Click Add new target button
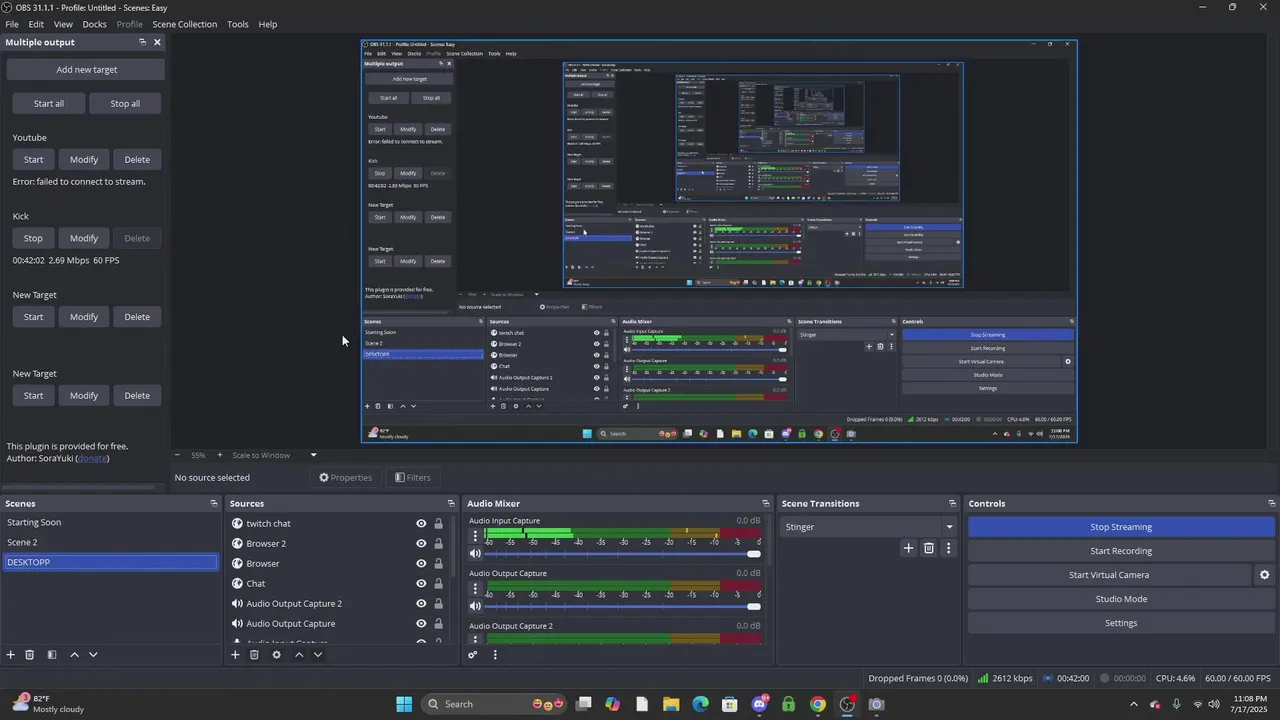This screenshot has height=720, width=1280. 86,70
